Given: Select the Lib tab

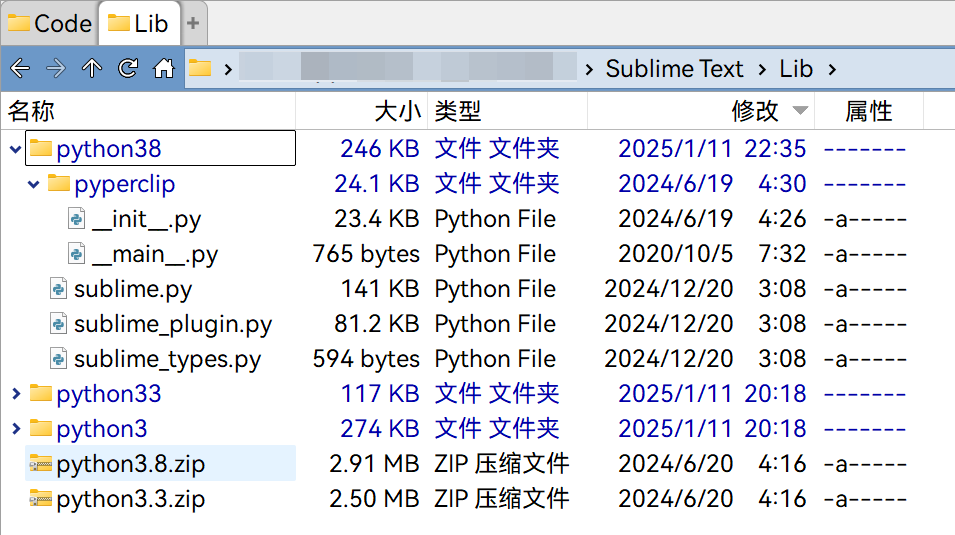Looking at the screenshot, I should pyautogui.click(x=139, y=24).
